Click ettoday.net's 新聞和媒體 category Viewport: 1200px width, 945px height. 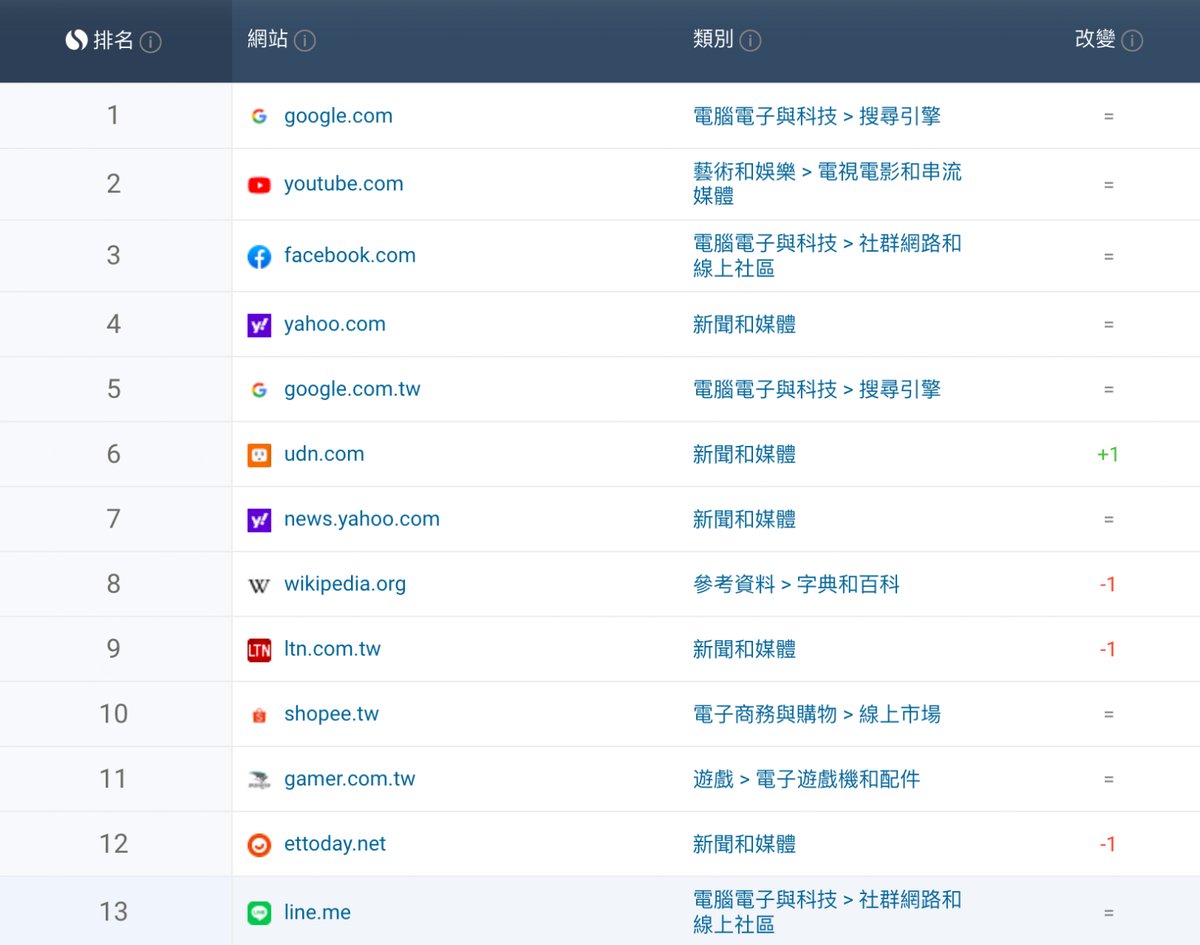click(x=745, y=844)
